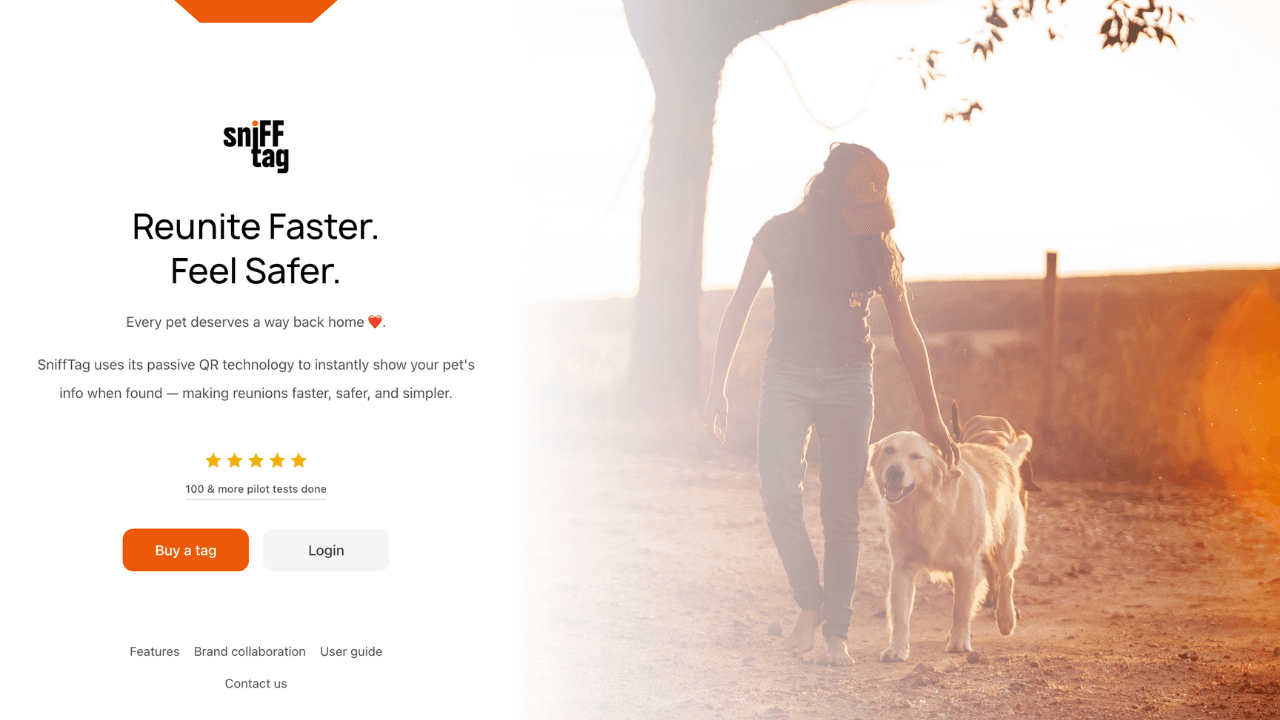
Task: Click the 100 & more pilot tests text
Action: (x=256, y=489)
